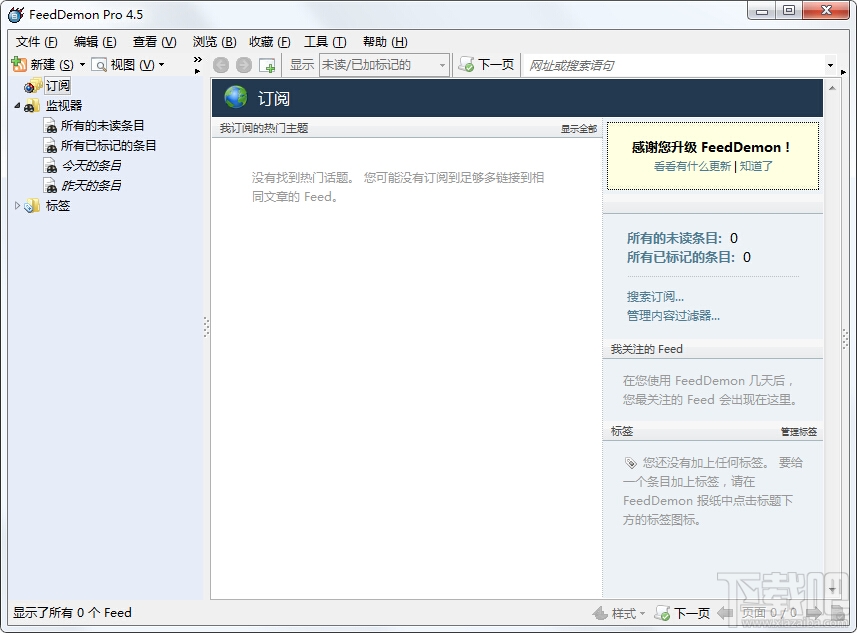Click the 标签 tag folder icon

coord(32,206)
